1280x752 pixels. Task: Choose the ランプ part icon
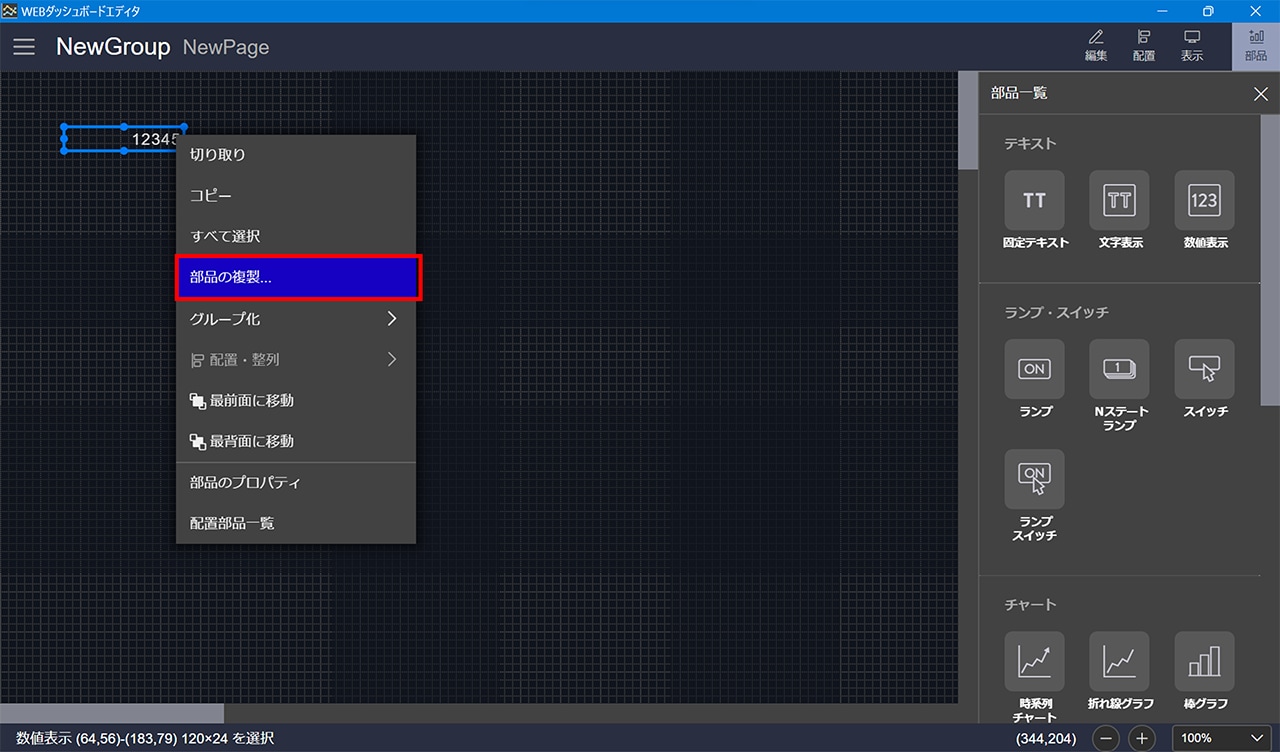pyautogui.click(x=1034, y=370)
